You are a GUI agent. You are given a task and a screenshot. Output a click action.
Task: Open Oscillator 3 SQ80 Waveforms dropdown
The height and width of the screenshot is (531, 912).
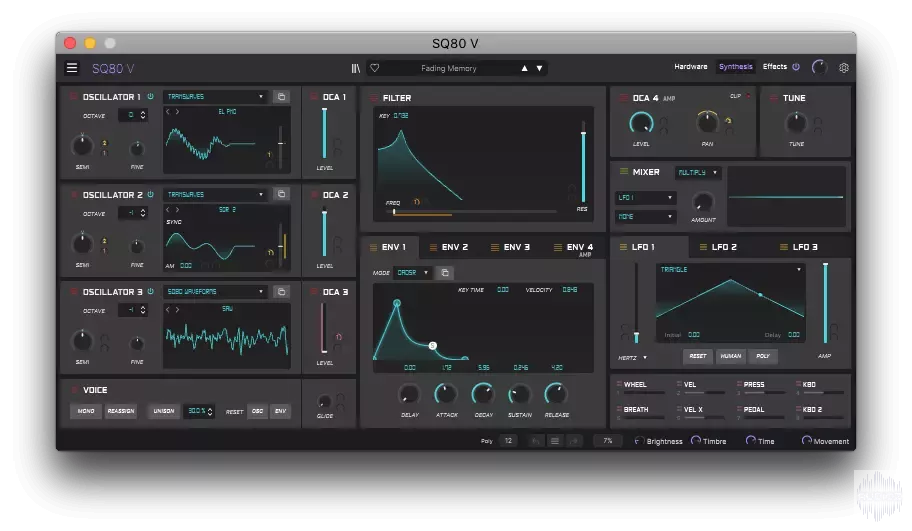click(x=216, y=291)
